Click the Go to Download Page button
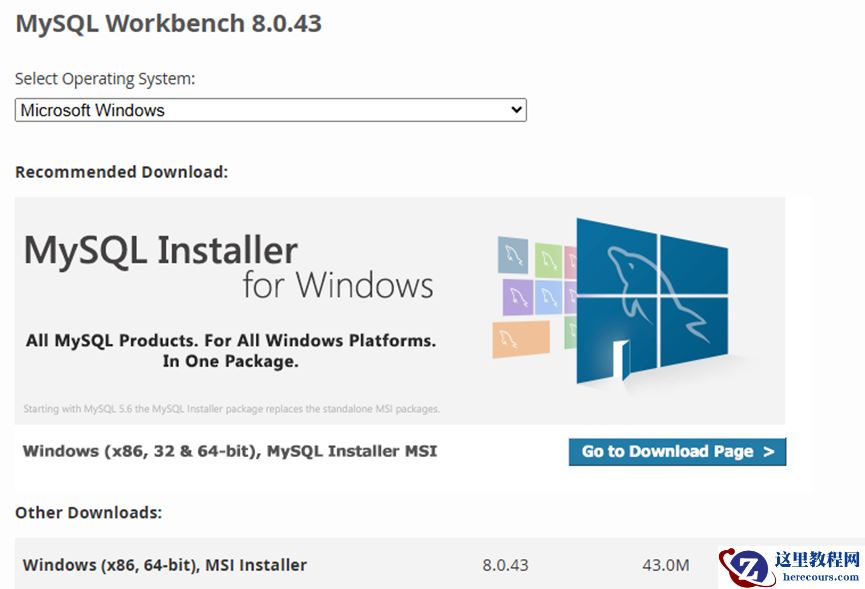Viewport: 865px width, 589px height. point(676,451)
